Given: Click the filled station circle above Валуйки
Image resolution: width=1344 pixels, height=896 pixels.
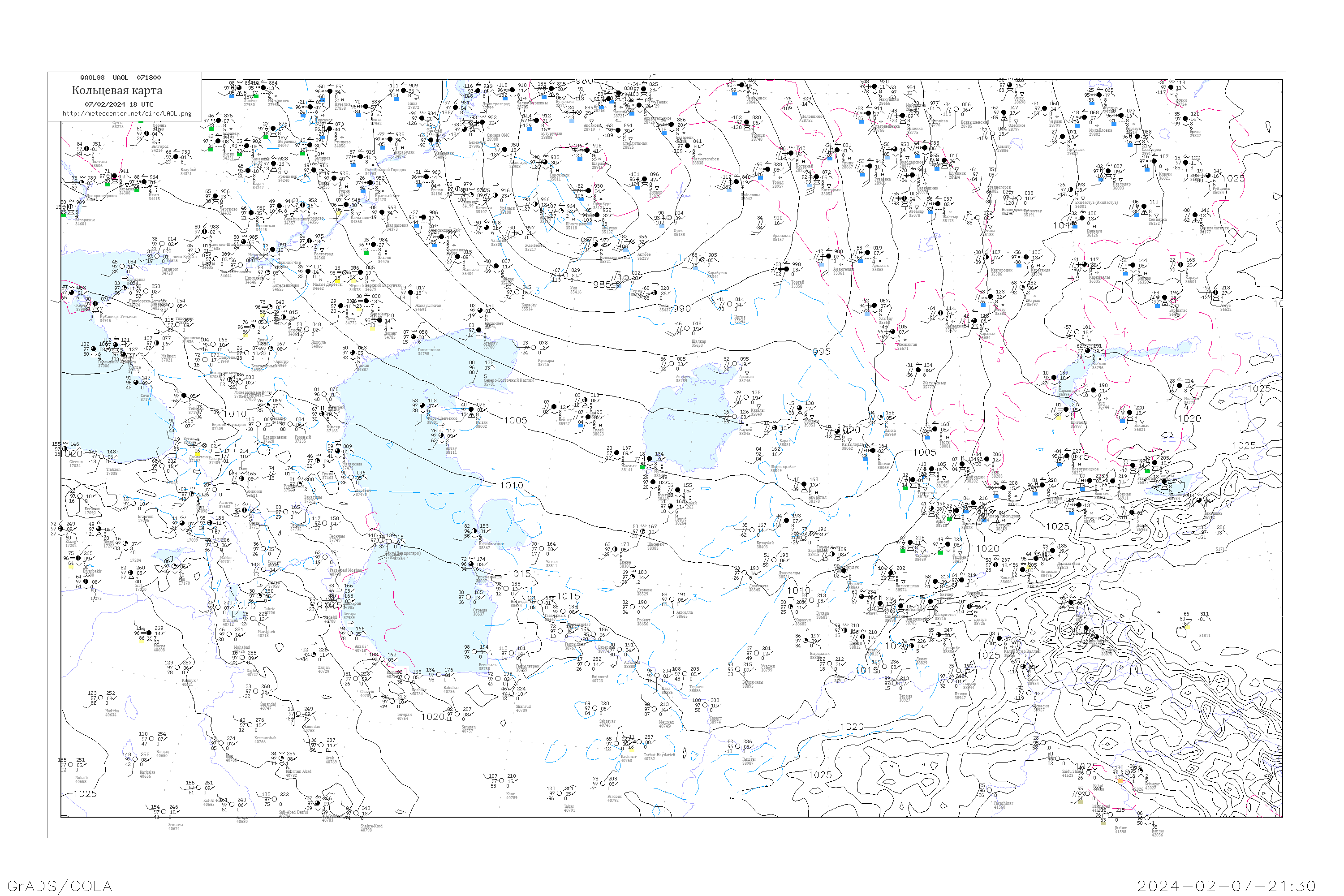Looking at the screenshot, I should (176, 157).
